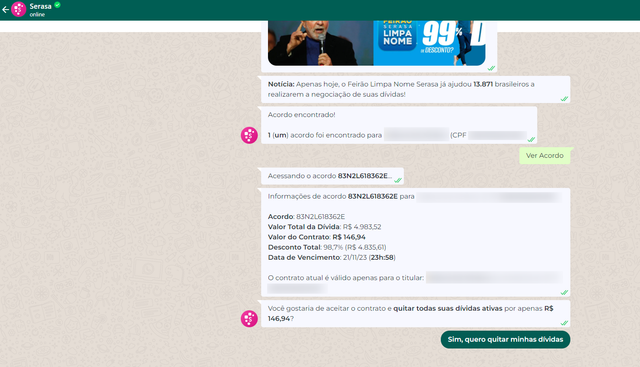
Task: Click read checkmarks on the R$ 146,94 question
Action: pyautogui.click(x=564, y=323)
